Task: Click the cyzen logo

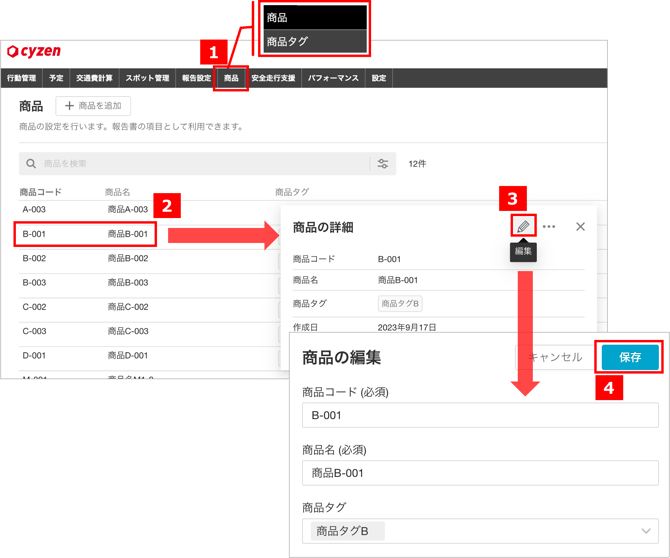Action: 34,51
